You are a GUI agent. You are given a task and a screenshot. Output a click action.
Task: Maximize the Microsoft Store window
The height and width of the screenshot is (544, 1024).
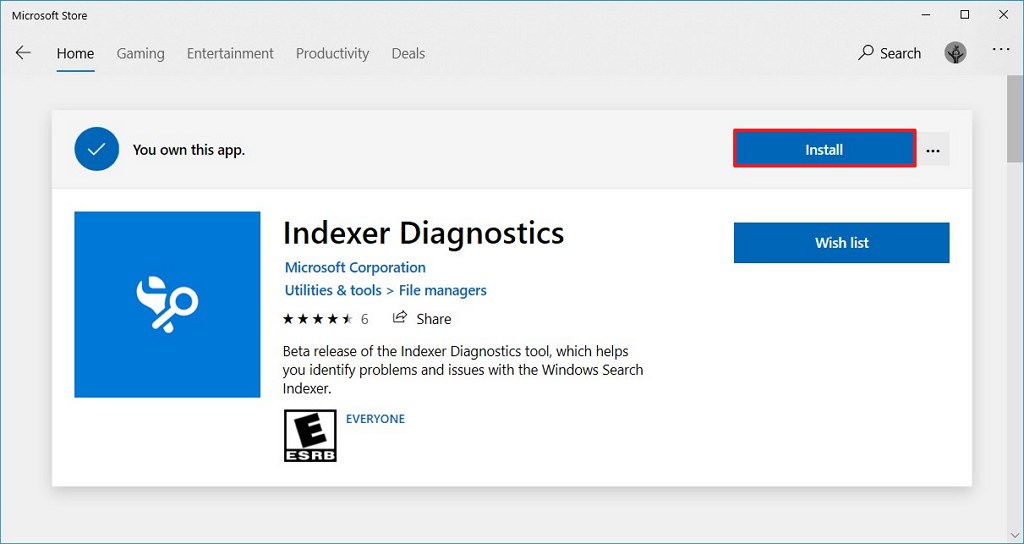(x=965, y=14)
